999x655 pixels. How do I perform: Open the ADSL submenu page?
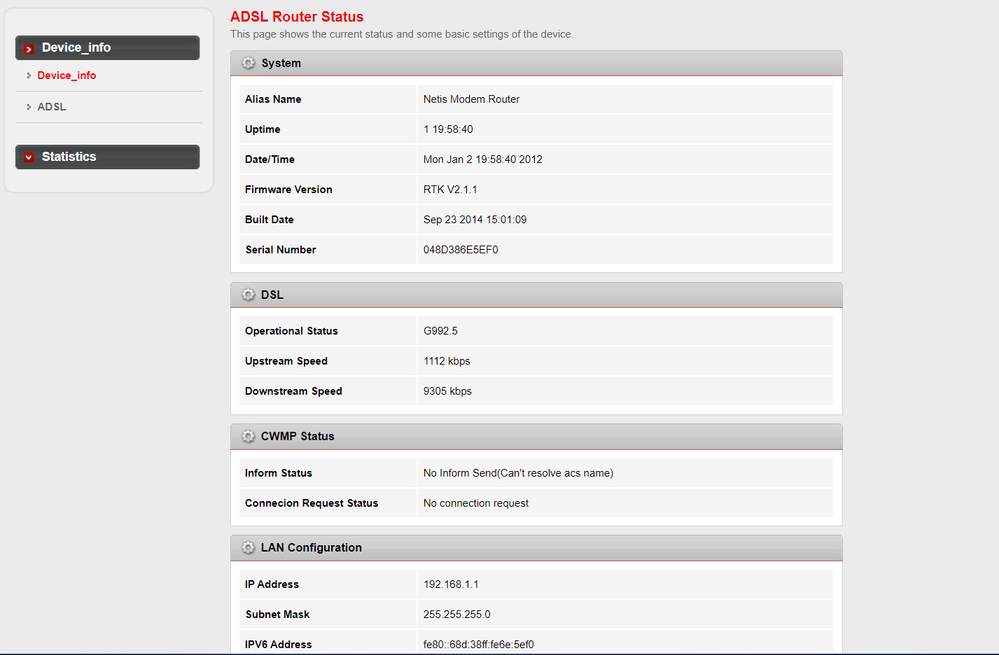(x=52, y=107)
